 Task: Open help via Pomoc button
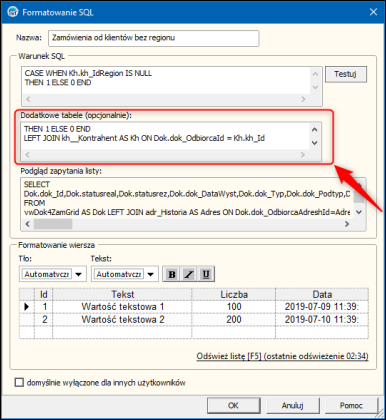point(351,405)
